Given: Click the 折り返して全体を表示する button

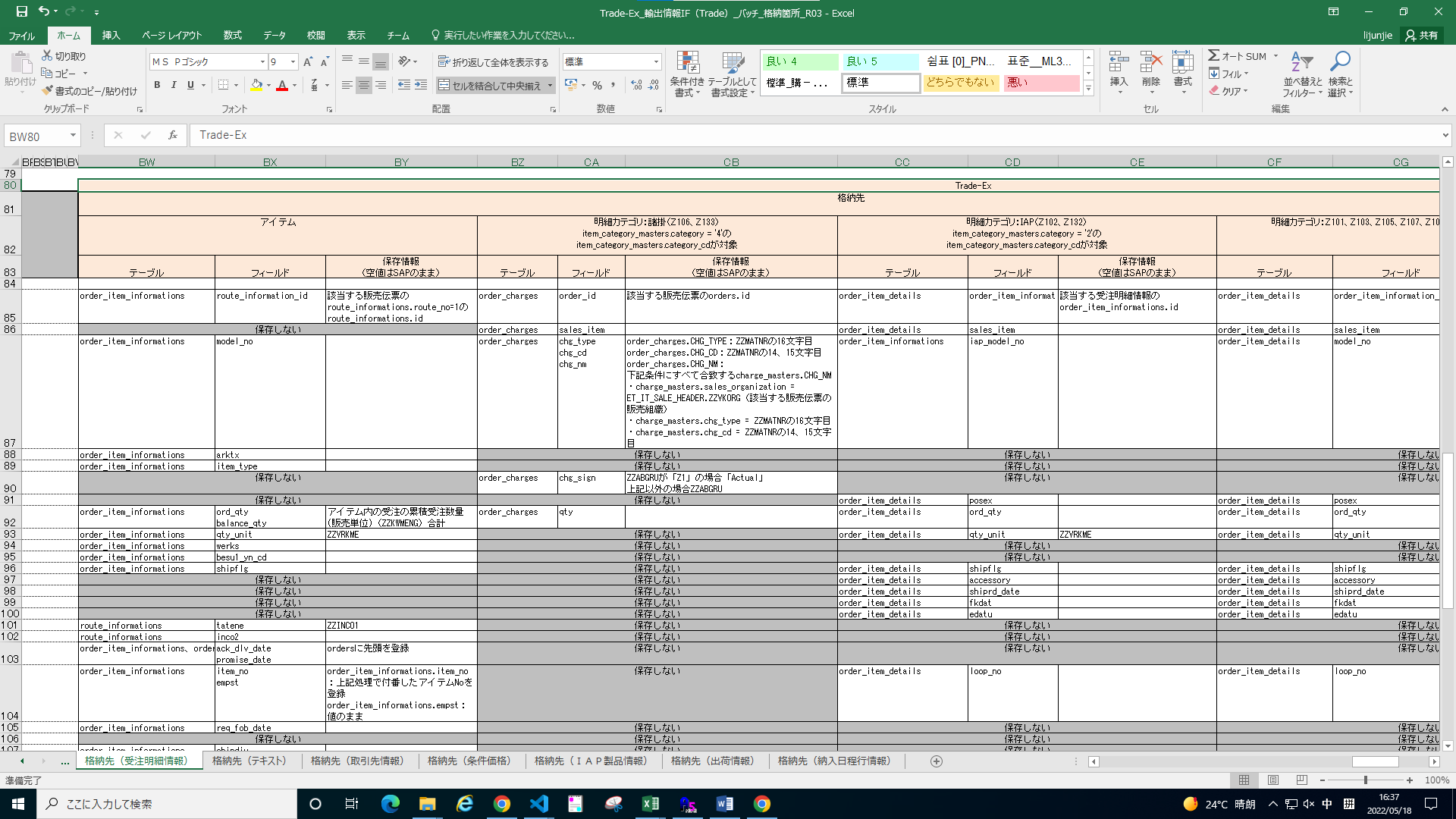Looking at the screenshot, I should [x=493, y=62].
